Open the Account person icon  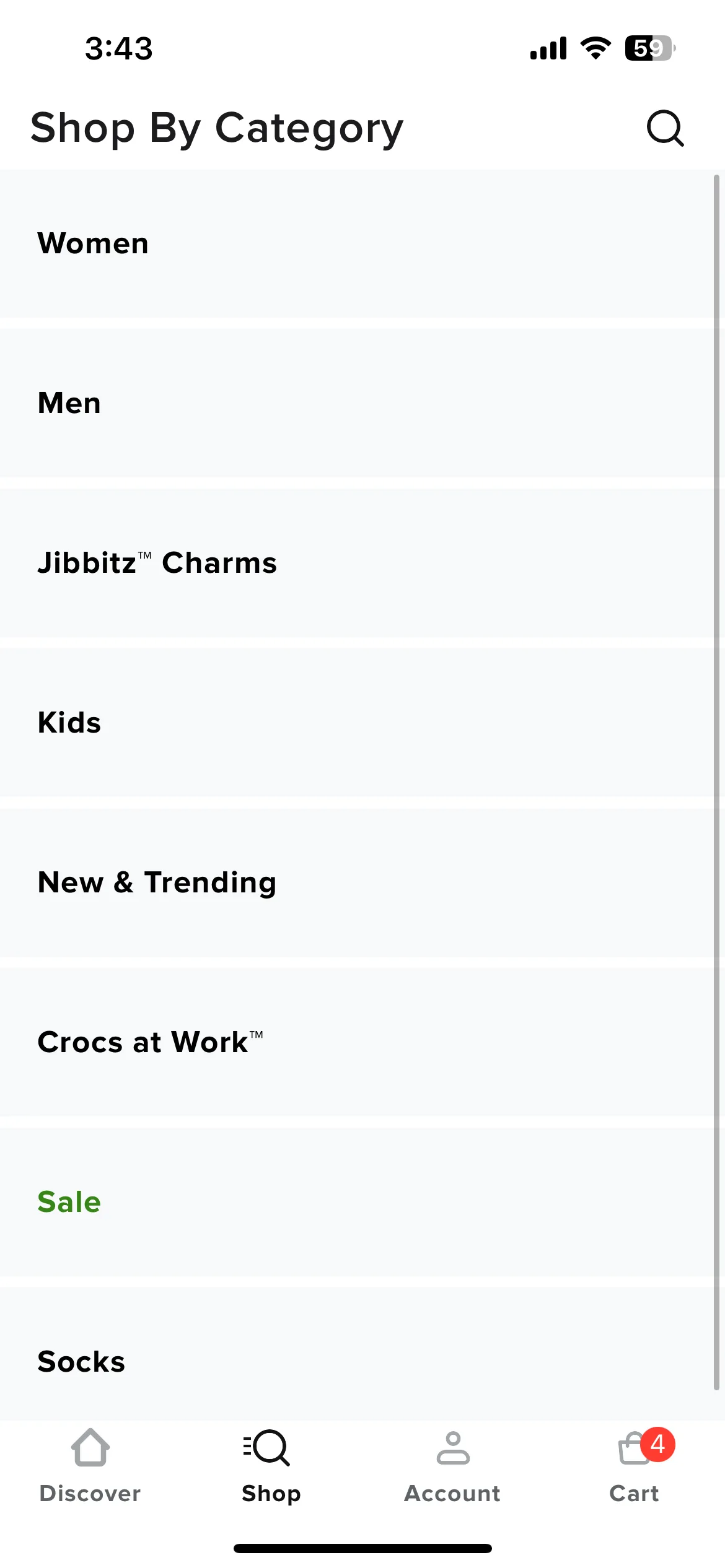(453, 1447)
